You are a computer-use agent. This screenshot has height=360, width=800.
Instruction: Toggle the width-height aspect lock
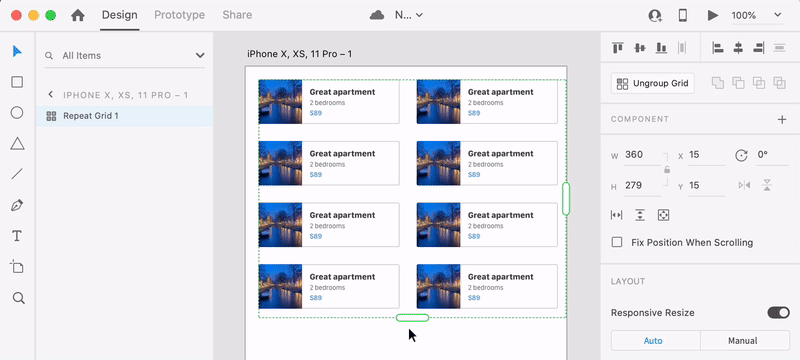tap(667, 170)
